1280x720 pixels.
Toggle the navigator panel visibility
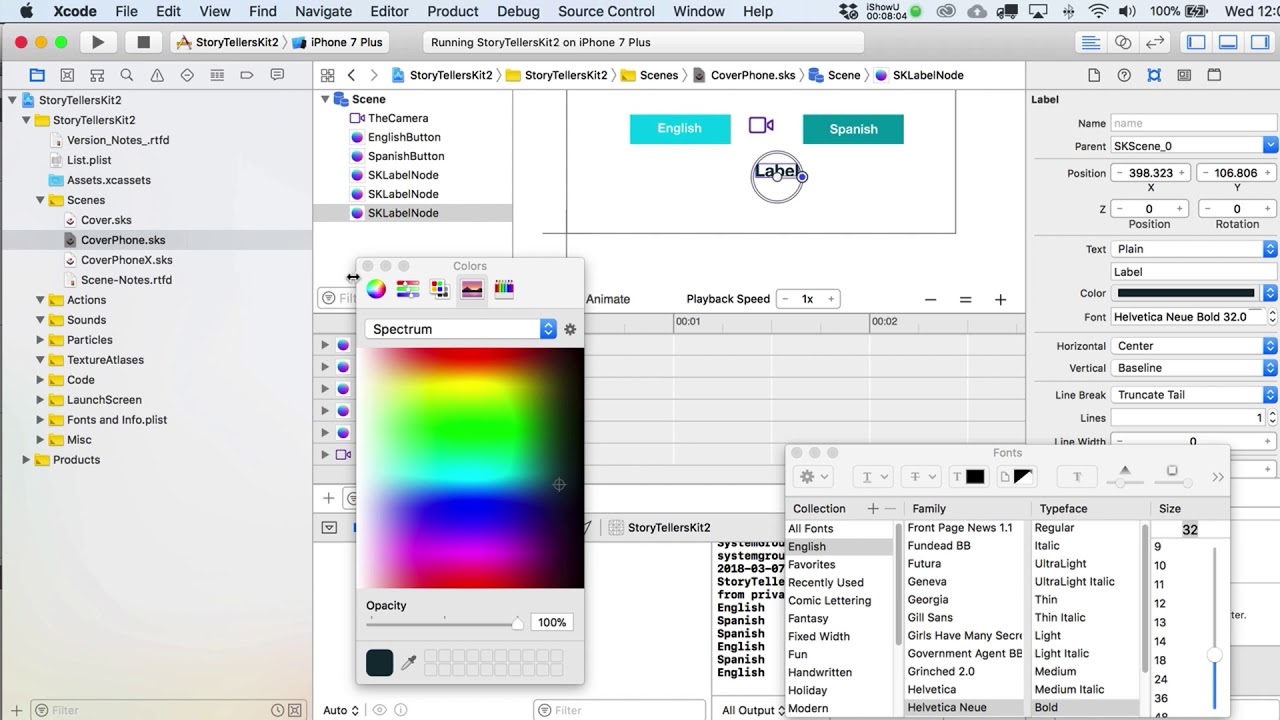click(x=1196, y=42)
